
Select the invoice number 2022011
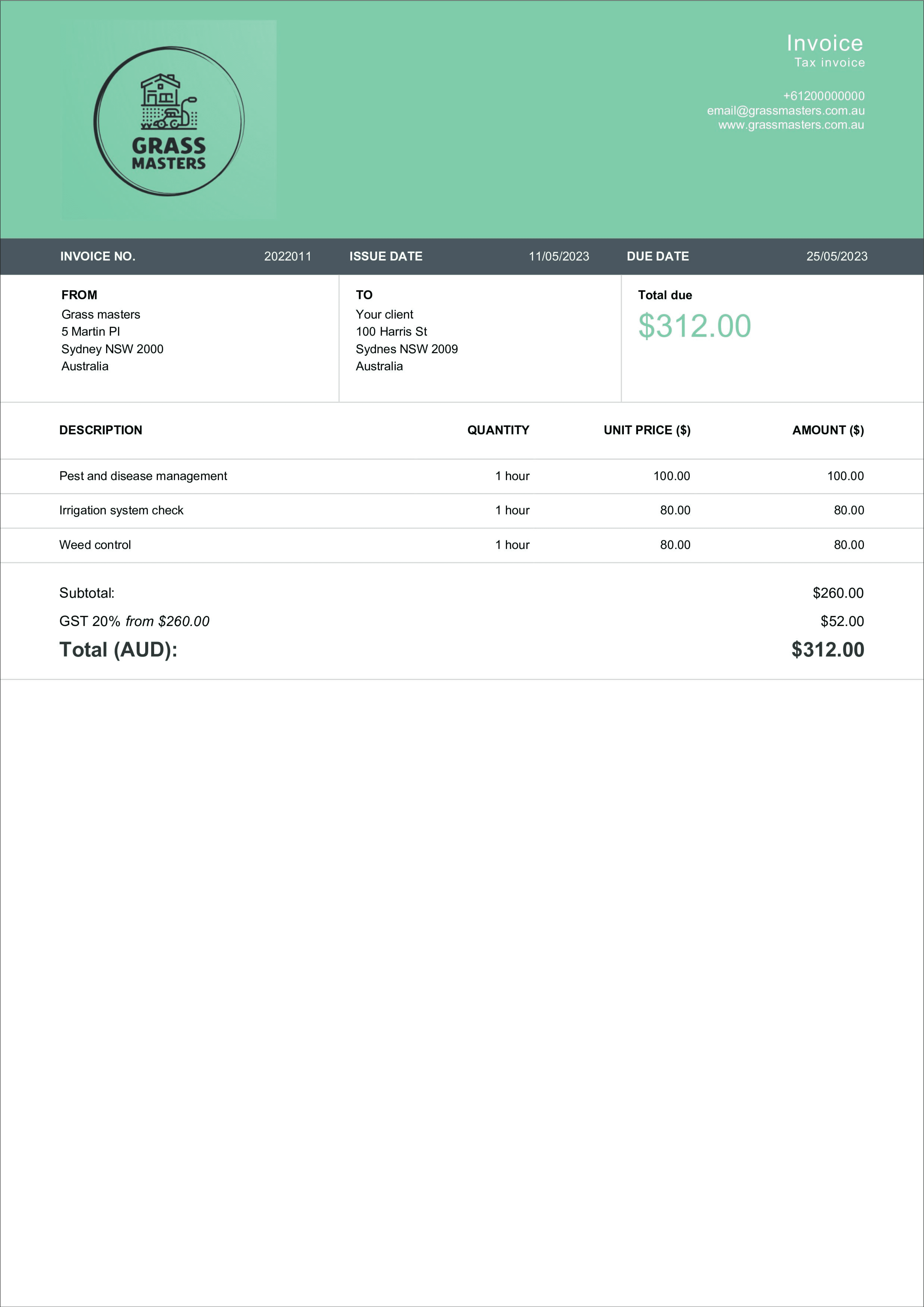tap(288, 256)
